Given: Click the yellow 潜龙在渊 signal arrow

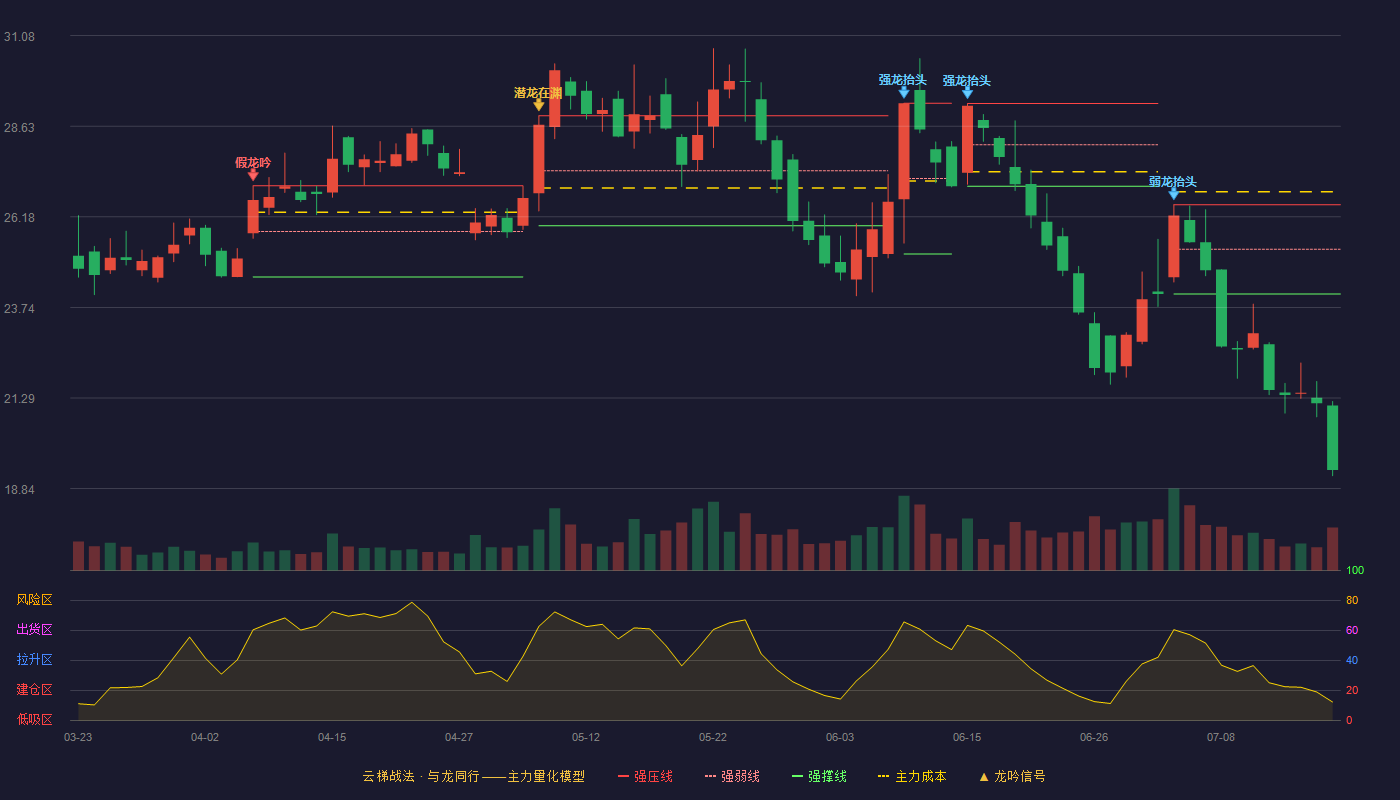Looking at the screenshot, I should 539,105.
